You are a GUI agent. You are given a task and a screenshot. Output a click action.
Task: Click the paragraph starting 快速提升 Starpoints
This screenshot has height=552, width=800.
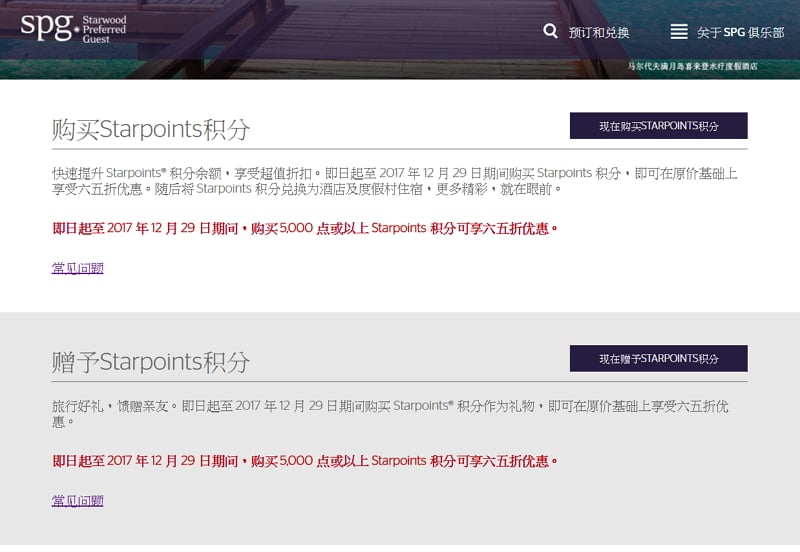point(395,181)
